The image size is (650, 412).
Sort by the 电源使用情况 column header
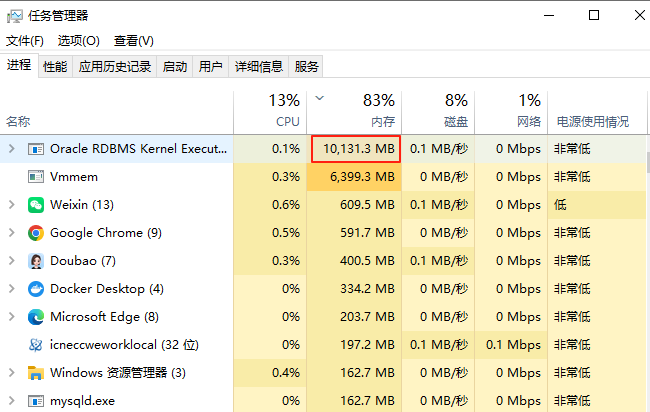(x=597, y=113)
